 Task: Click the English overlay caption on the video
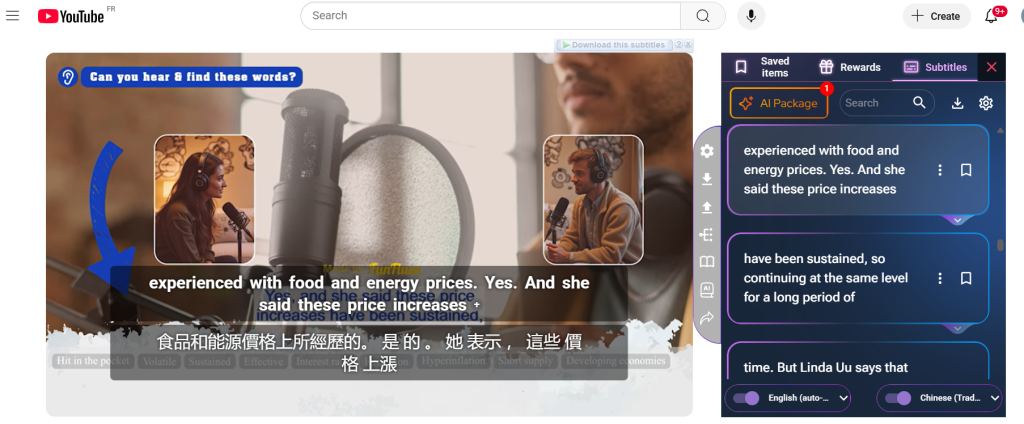click(369, 294)
